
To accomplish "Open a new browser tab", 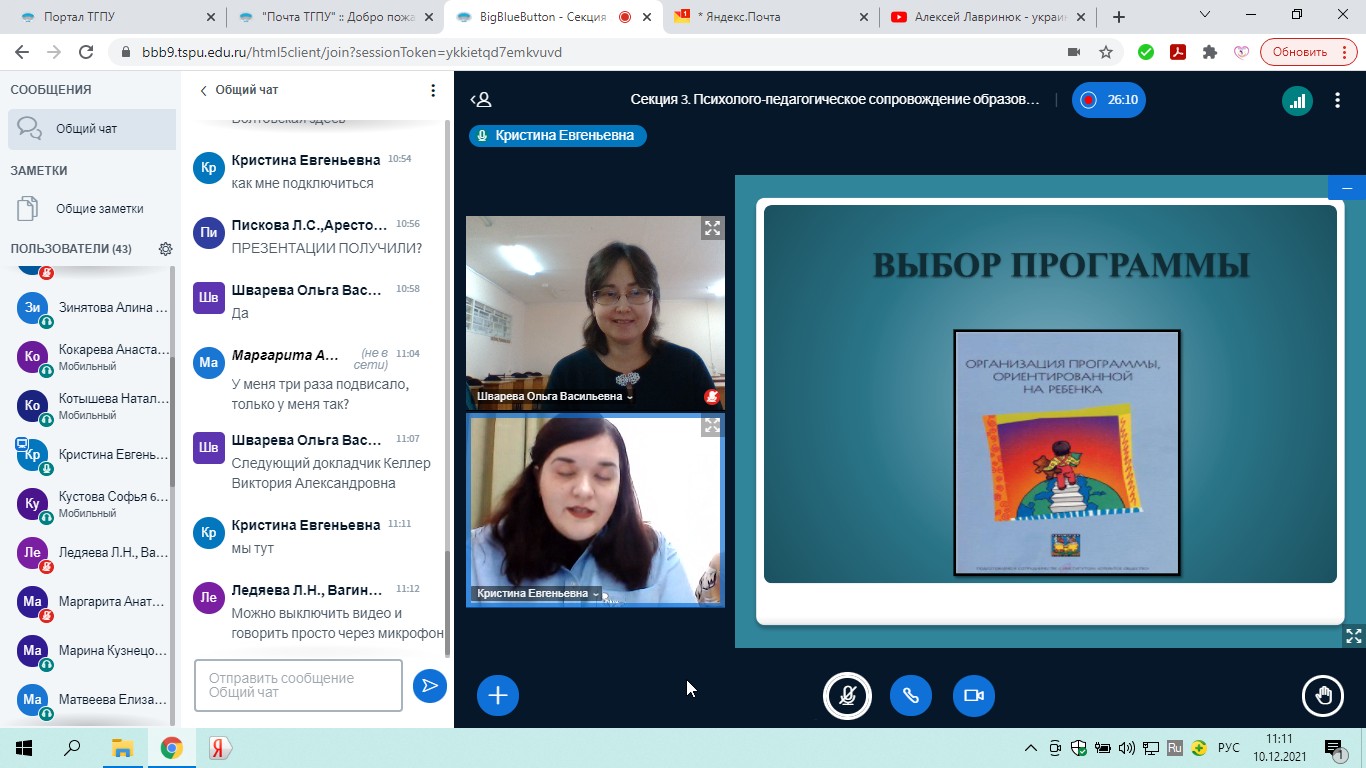I will (x=1119, y=17).
